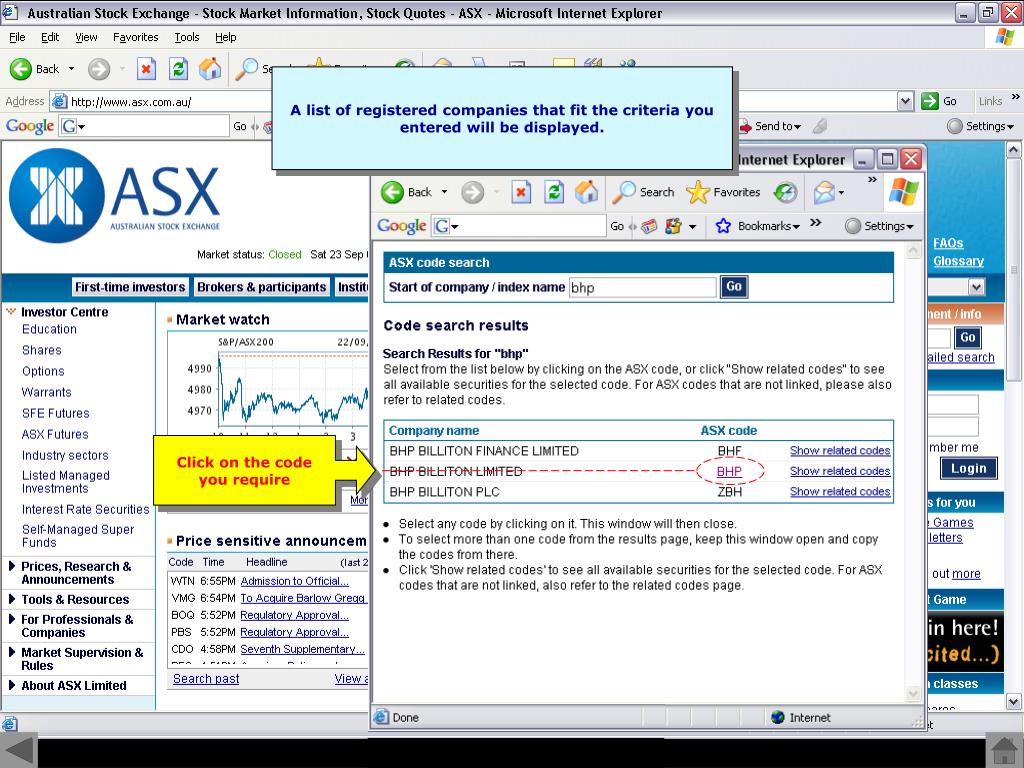Image resolution: width=1024 pixels, height=768 pixels.
Task: Open the address bar dropdown arrow
Action: pos(905,101)
